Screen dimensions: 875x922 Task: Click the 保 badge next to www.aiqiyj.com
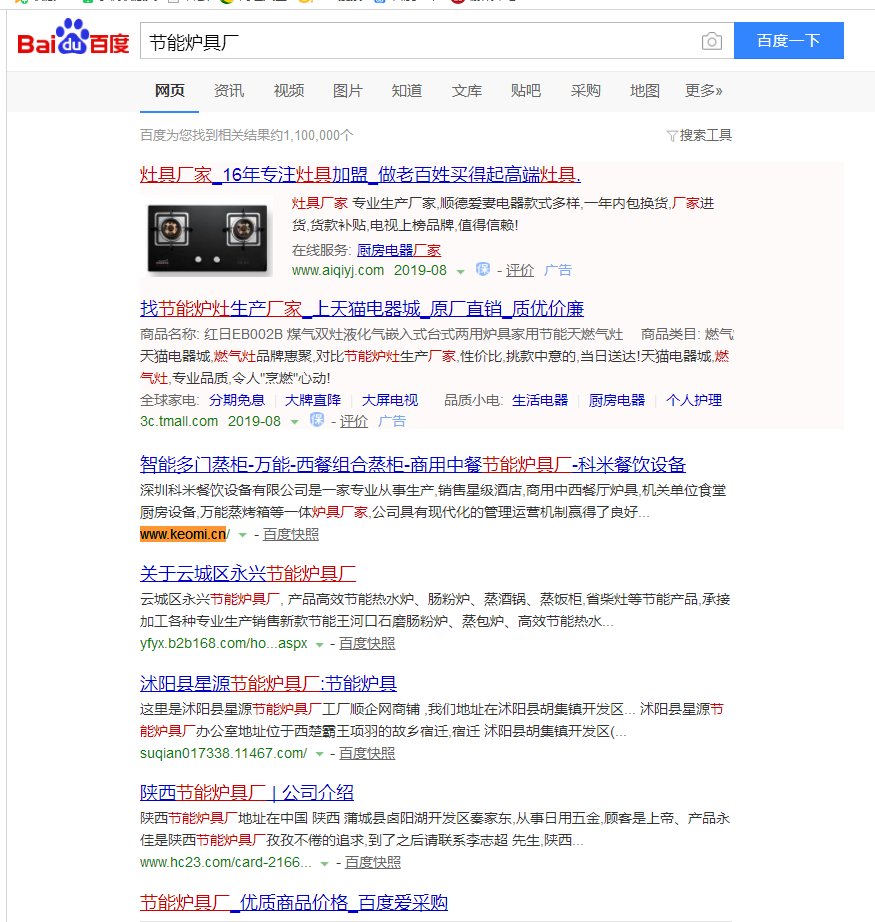(x=483, y=269)
